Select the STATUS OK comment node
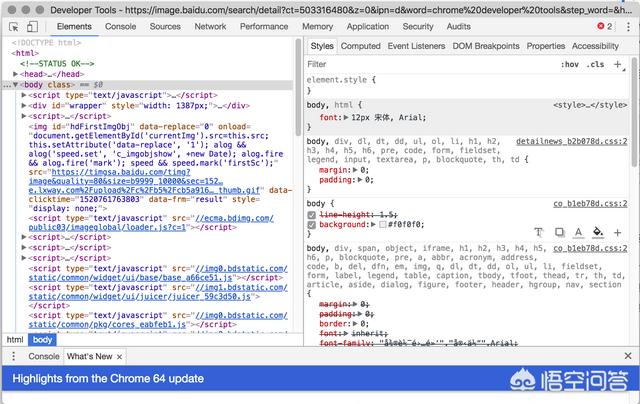Viewport: 640px width, 404px height. coord(57,64)
